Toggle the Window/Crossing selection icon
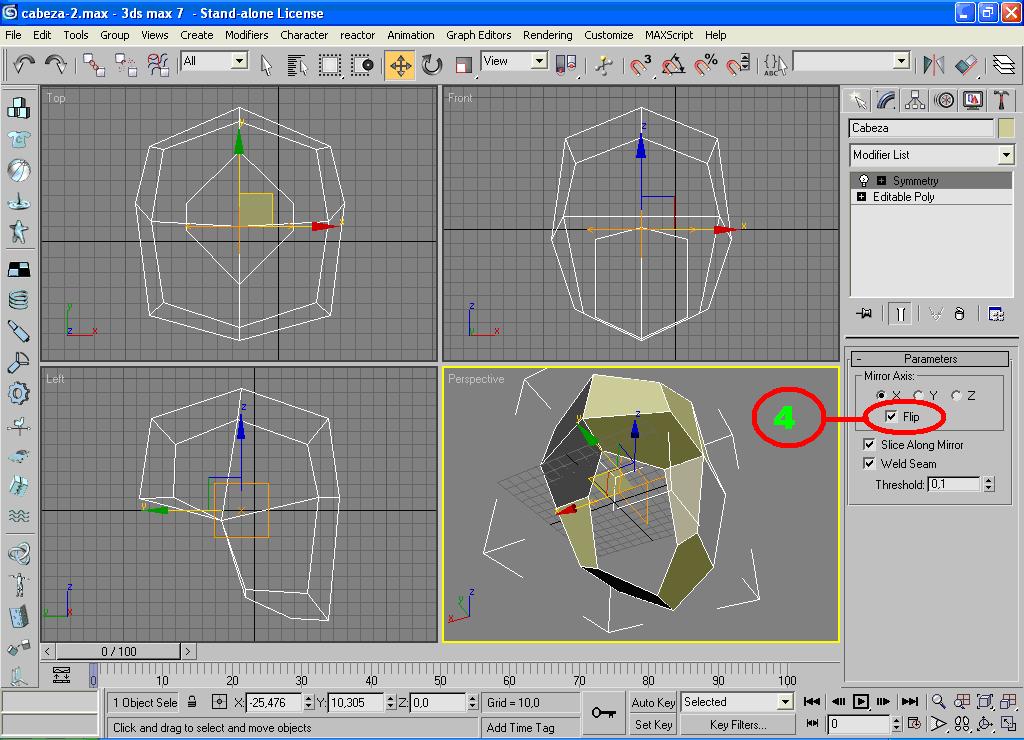This screenshot has height=740, width=1024. (x=362, y=65)
